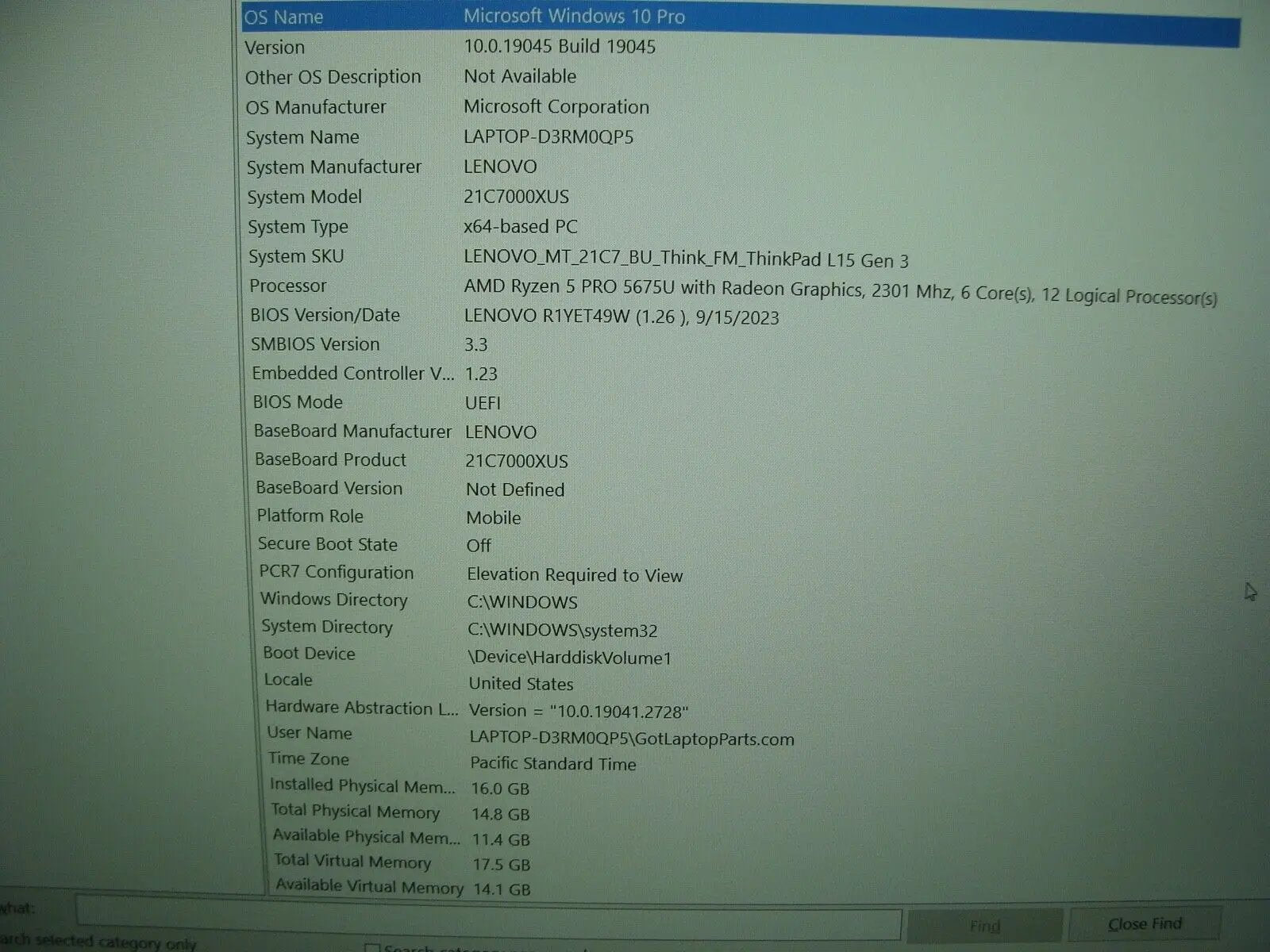Click the Close Find button
The image size is (1270, 952).
click(1145, 924)
